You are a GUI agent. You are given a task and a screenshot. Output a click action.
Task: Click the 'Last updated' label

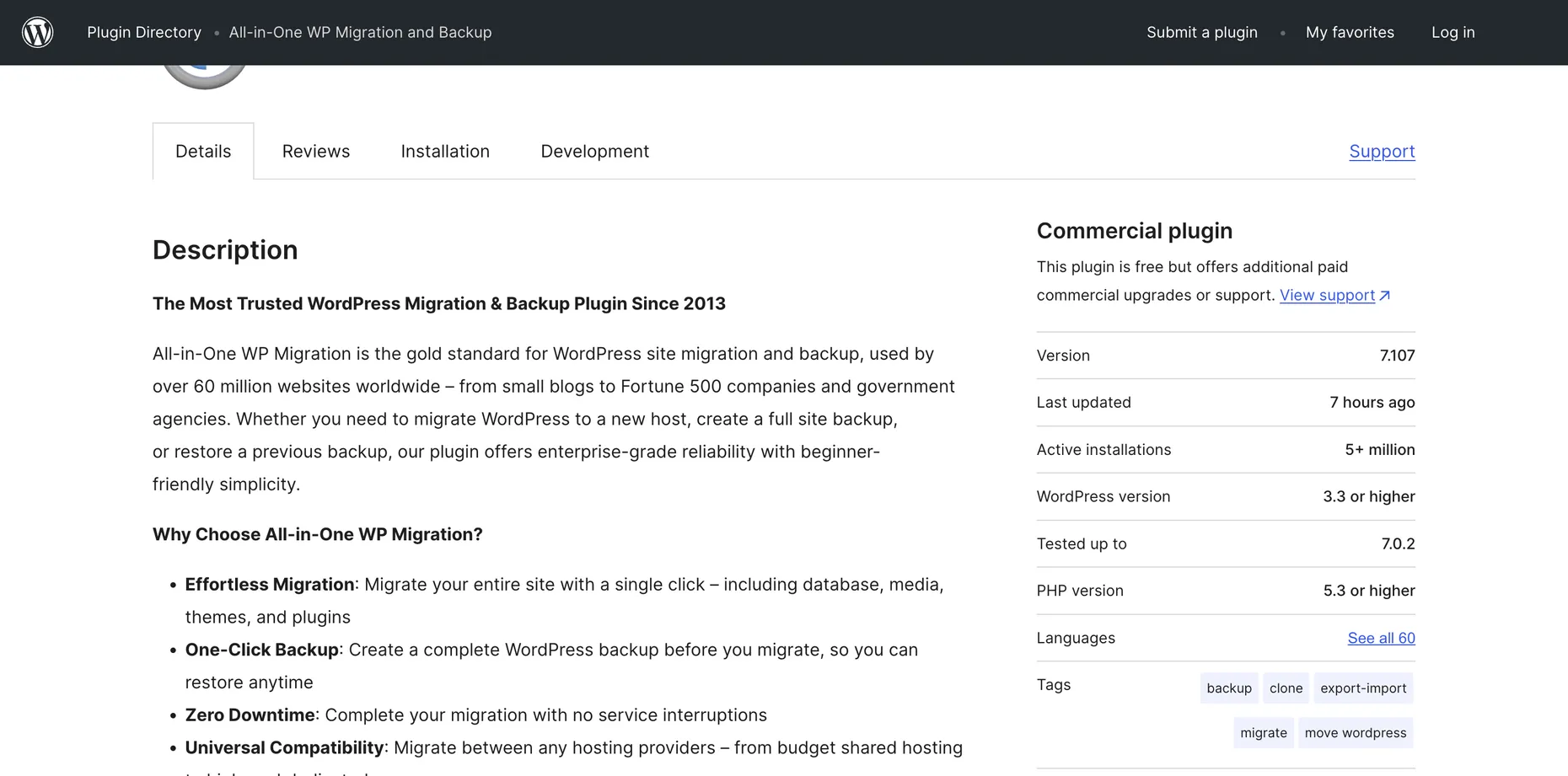pyautogui.click(x=1084, y=403)
